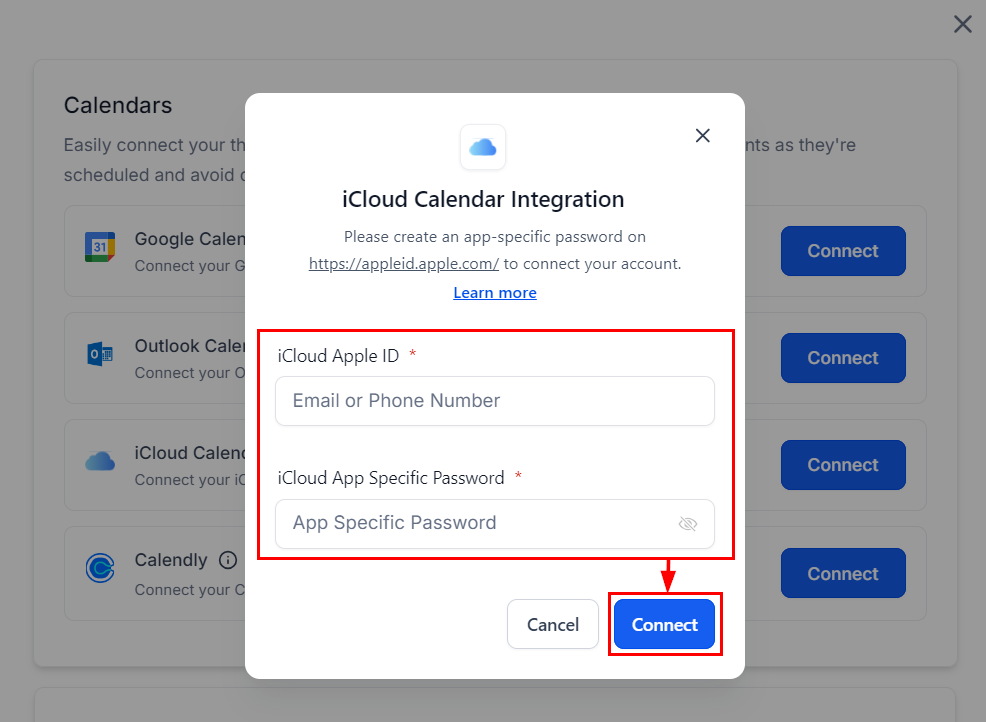
Task: Connect the Calendly integration
Action: [842, 574]
